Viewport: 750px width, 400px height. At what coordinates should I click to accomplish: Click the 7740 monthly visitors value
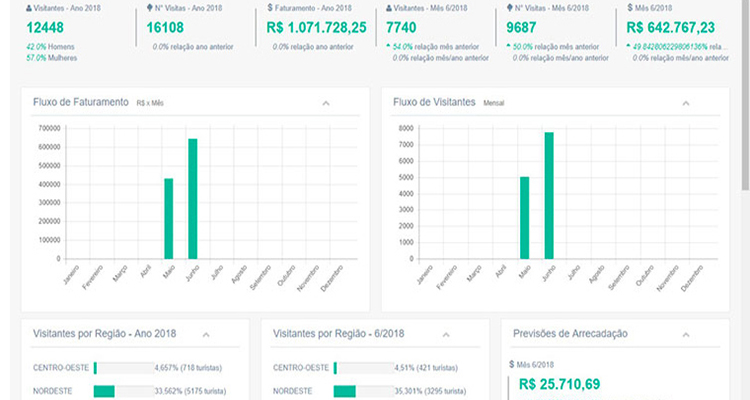tap(401, 27)
